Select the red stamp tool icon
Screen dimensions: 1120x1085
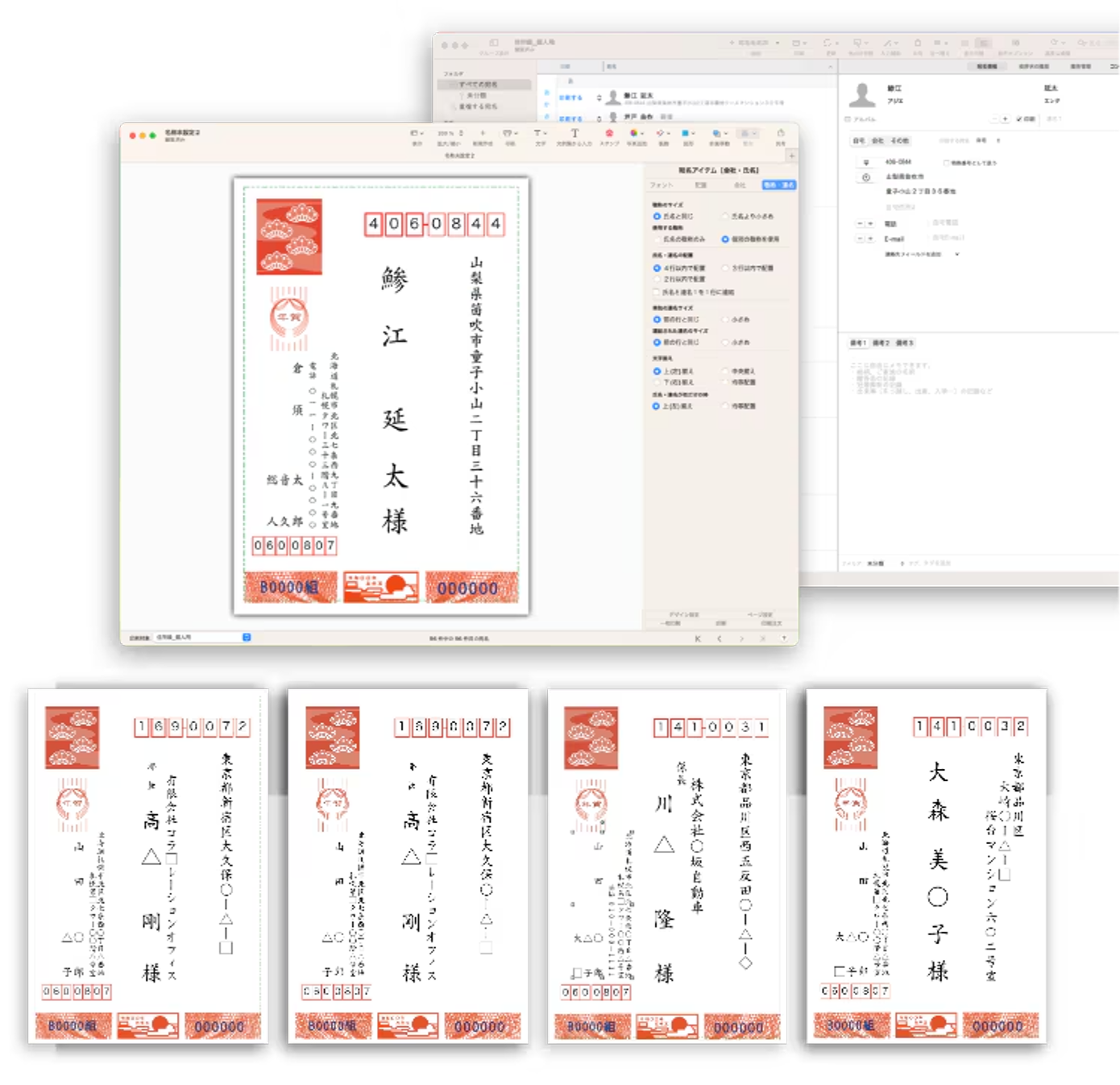point(609,134)
